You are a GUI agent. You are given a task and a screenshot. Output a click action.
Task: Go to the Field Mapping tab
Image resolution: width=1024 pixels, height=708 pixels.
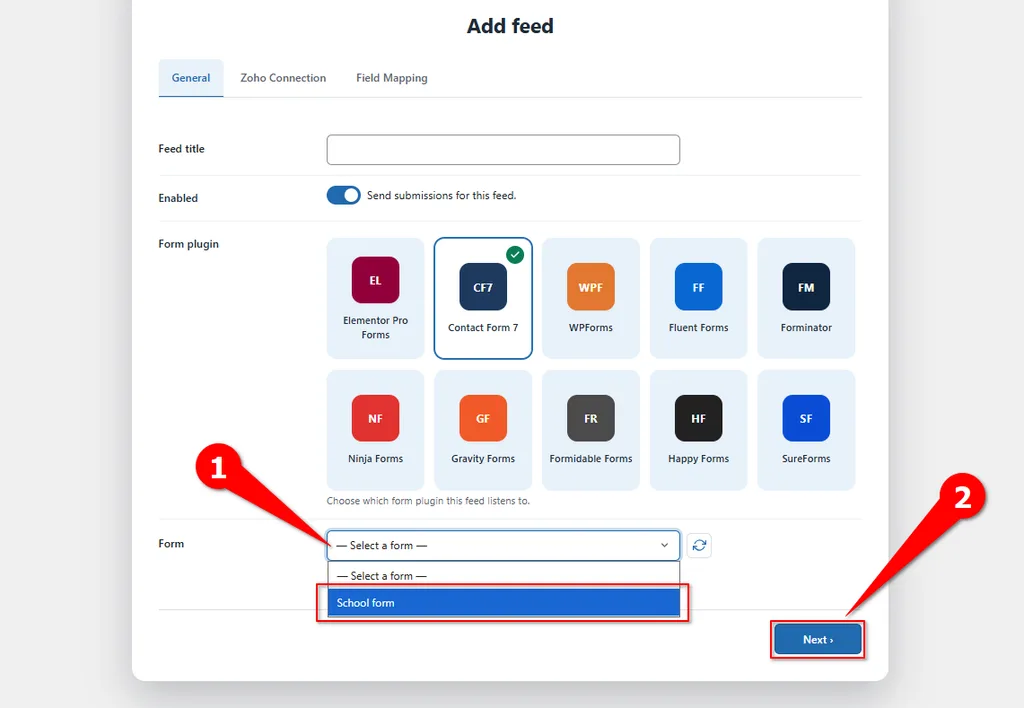(392, 78)
